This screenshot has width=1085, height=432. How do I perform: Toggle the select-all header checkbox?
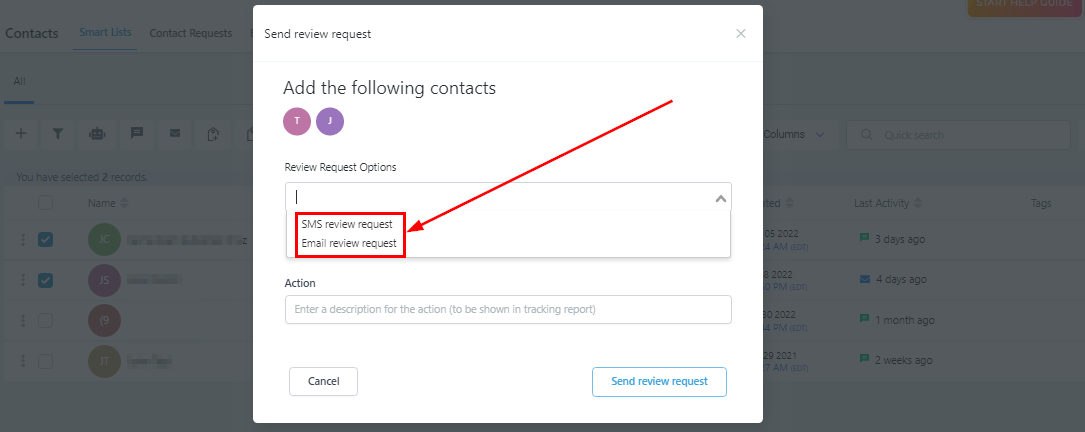point(45,203)
